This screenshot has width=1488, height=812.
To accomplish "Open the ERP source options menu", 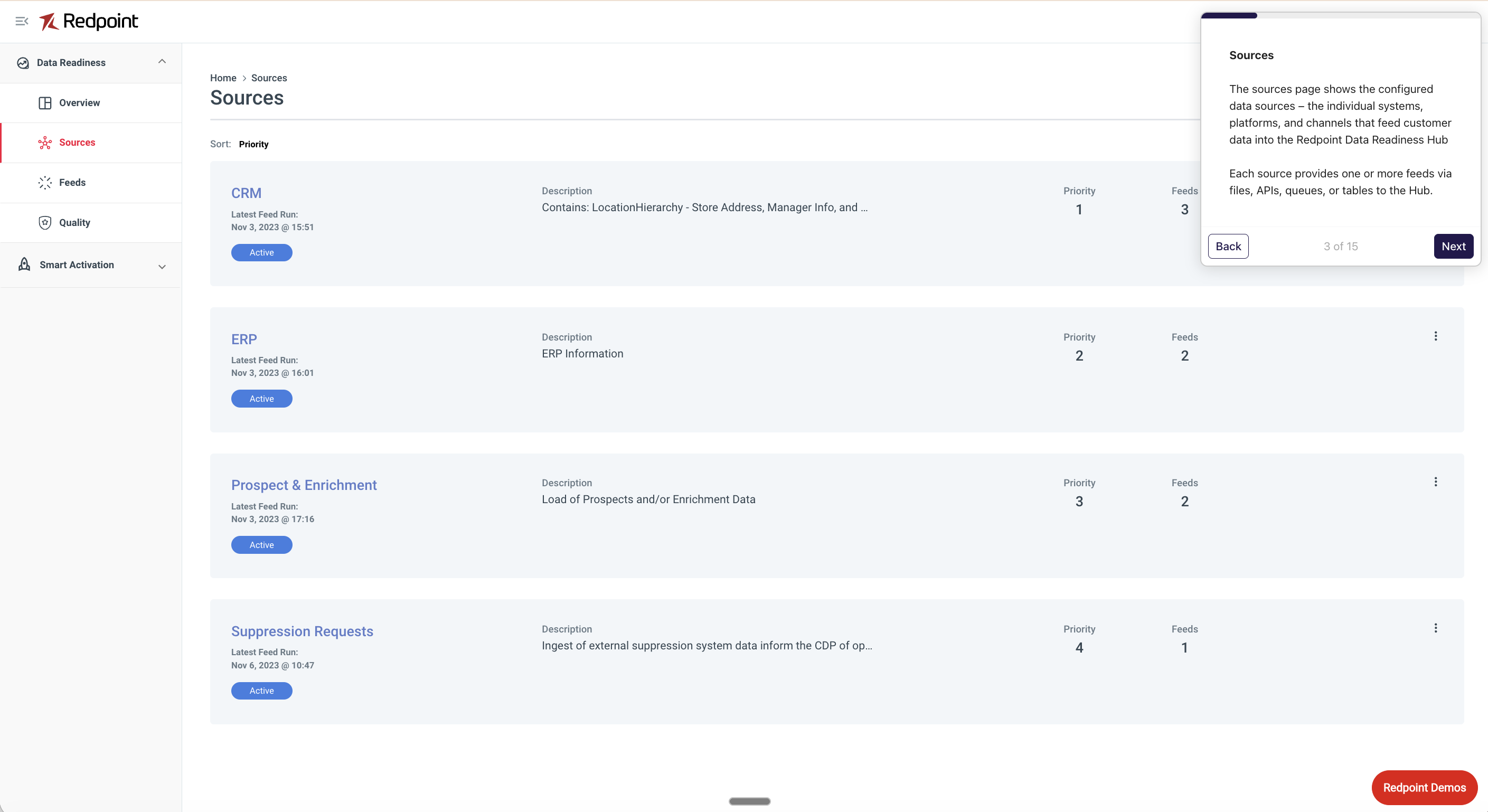I will (1435, 336).
